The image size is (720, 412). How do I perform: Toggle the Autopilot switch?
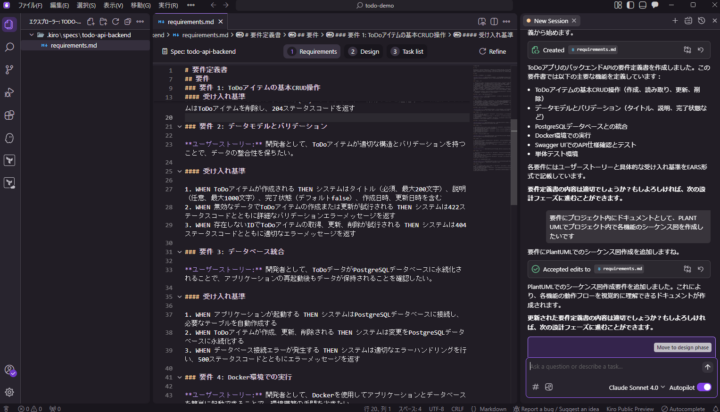[704, 387]
